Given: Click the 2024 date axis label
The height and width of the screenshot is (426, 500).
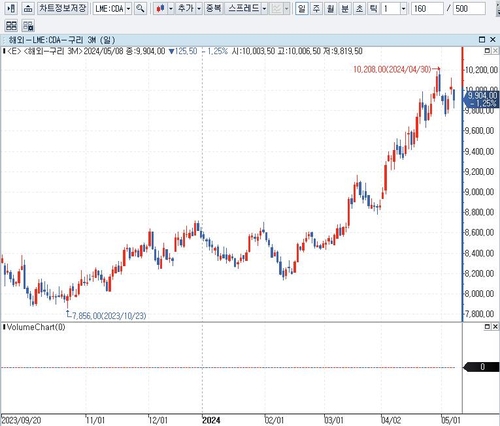Looking at the screenshot, I should click(211, 420).
